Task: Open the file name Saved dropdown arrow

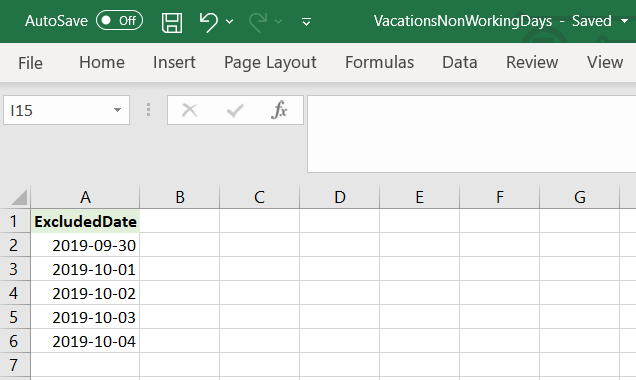Action: tap(625, 21)
